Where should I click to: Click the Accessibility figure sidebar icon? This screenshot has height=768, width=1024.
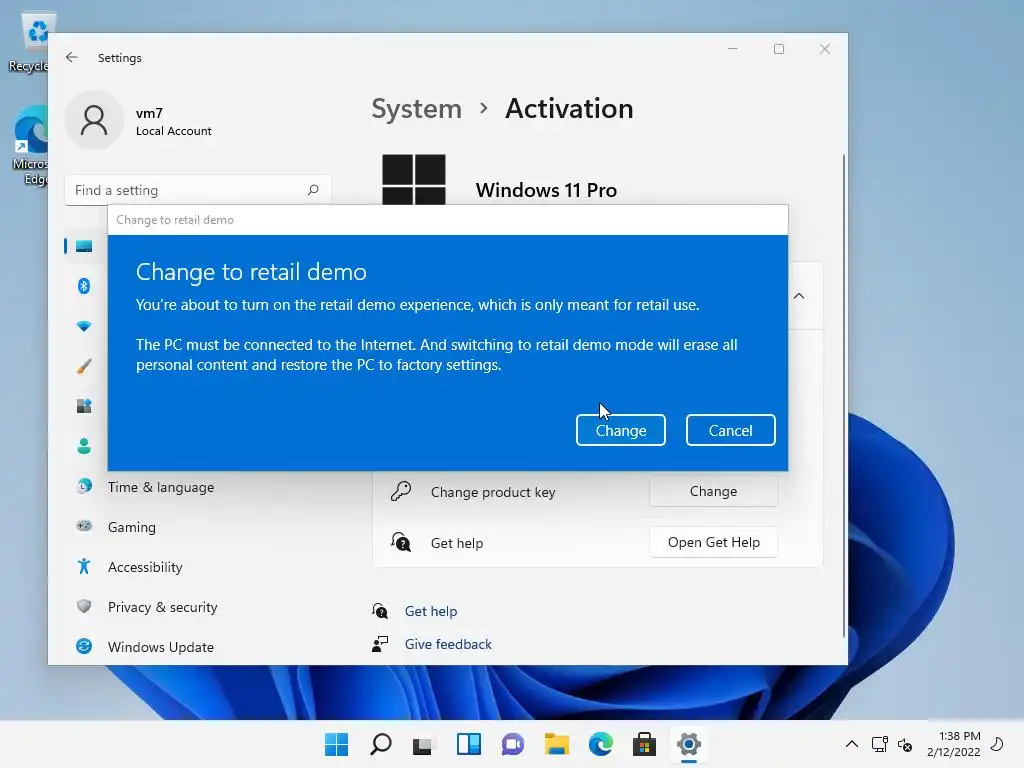[84, 566]
